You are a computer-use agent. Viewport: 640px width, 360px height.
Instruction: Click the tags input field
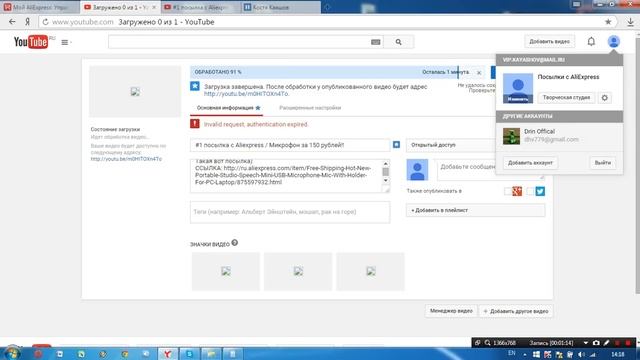pyautogui.click(x=290, y=212)
